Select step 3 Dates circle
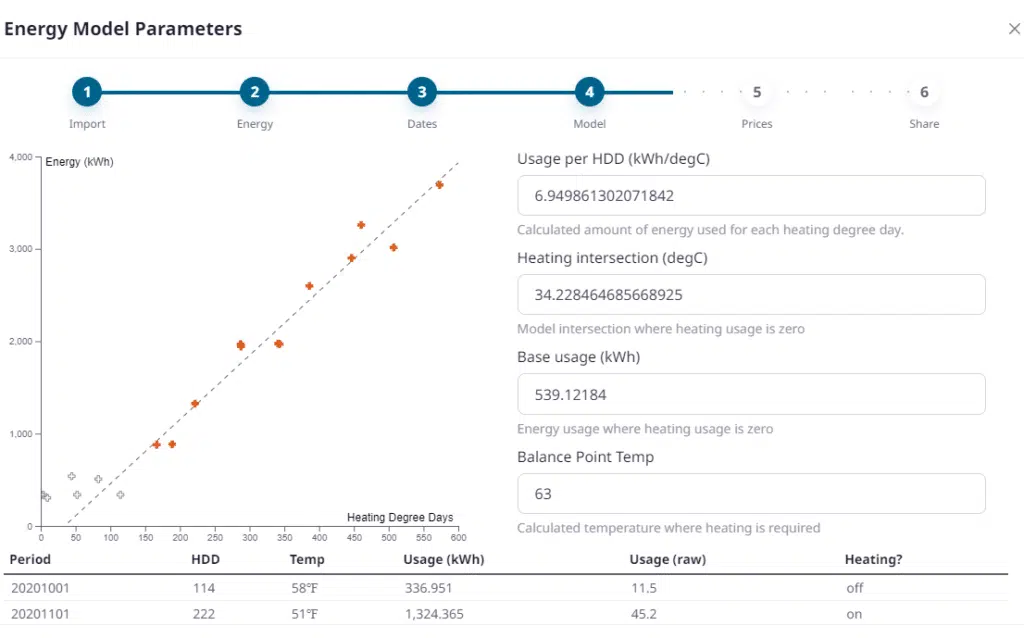The image size is (1024, 638). 422,93
